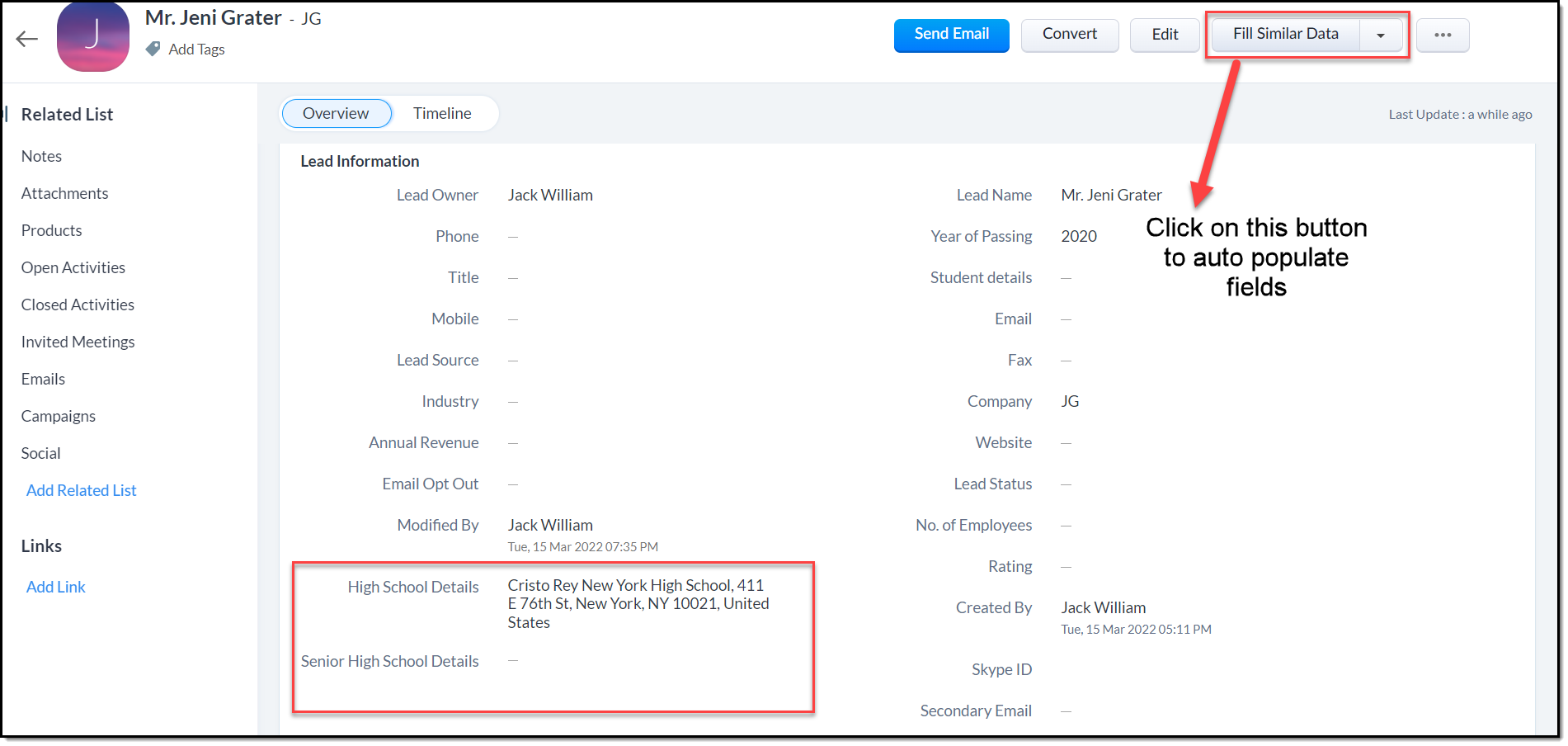Viewport: 1568px width, 746px height.
Task: Click the empty No. of Employees value
Action: coord(1066,526)
